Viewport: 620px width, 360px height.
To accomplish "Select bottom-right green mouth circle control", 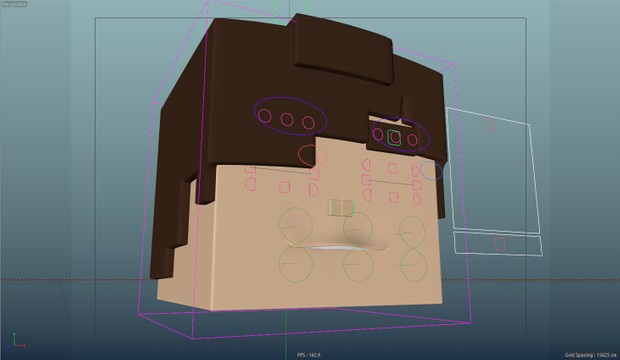I will coord(413,265).
